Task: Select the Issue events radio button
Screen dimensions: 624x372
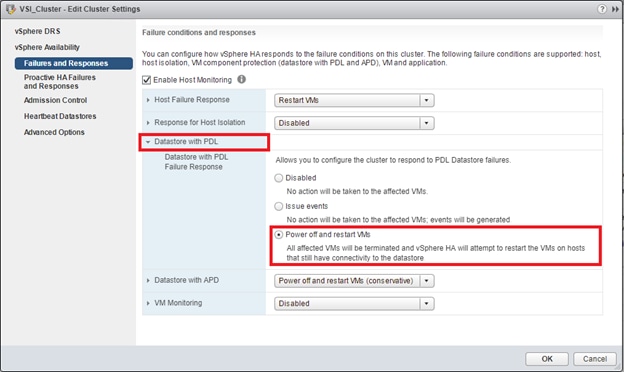Action: pyautogui.click(x=279, y=206)
